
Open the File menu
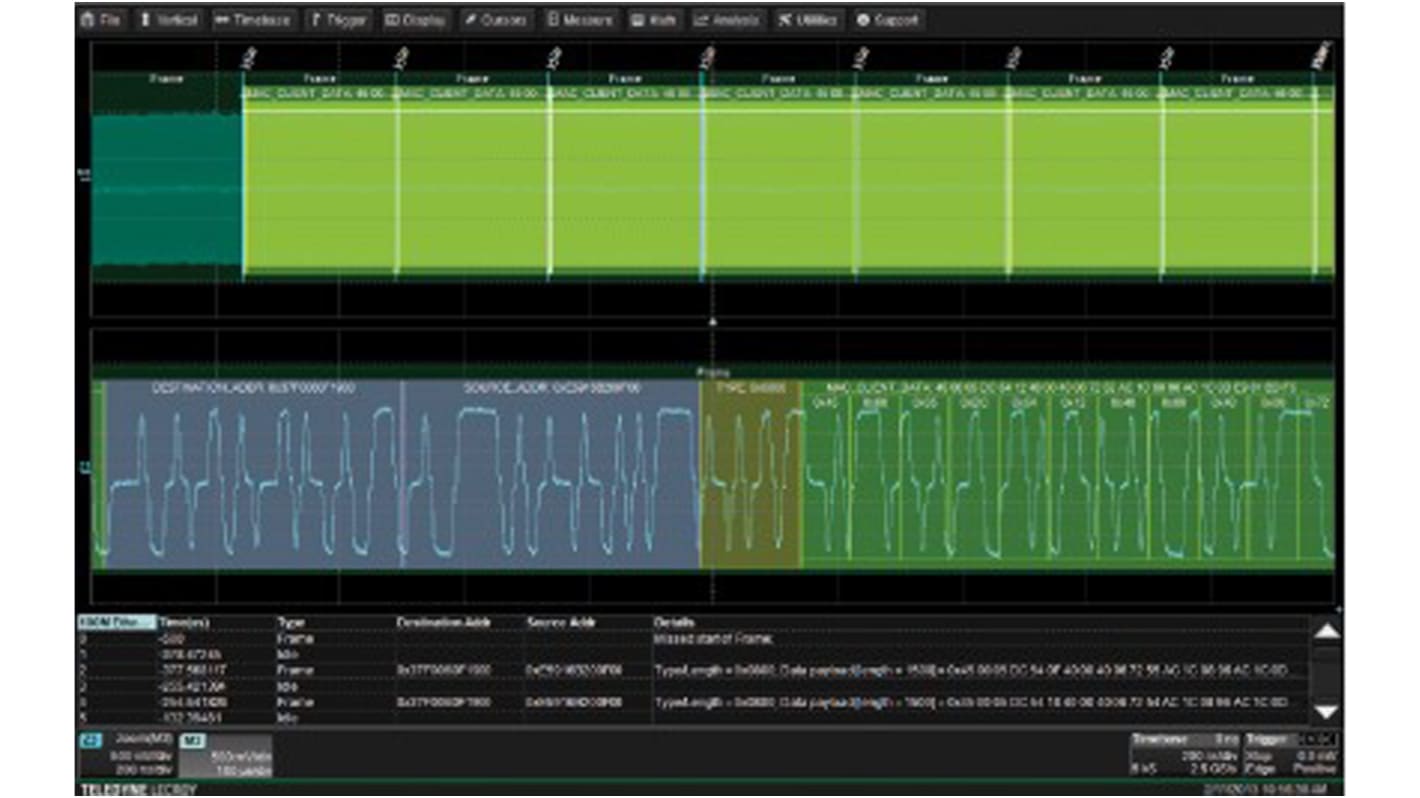[x=102, y=19]
